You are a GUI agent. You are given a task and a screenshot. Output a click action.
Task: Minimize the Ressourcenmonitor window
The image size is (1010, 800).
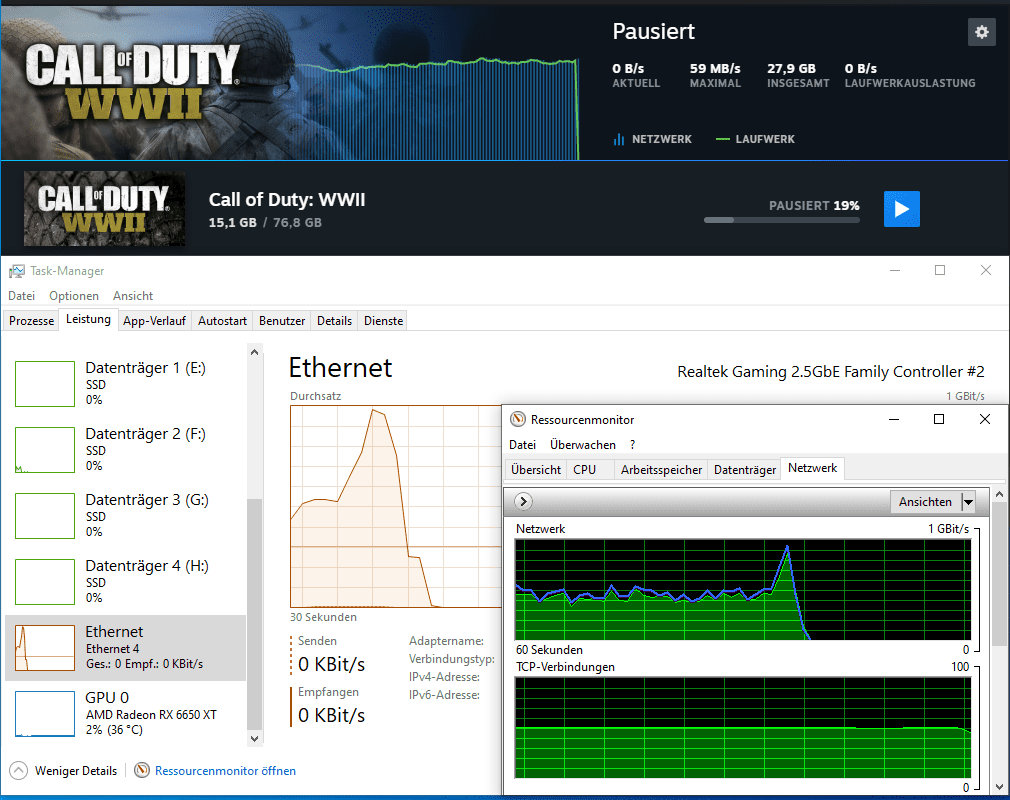pyautogui.click(x=893, y=419)
